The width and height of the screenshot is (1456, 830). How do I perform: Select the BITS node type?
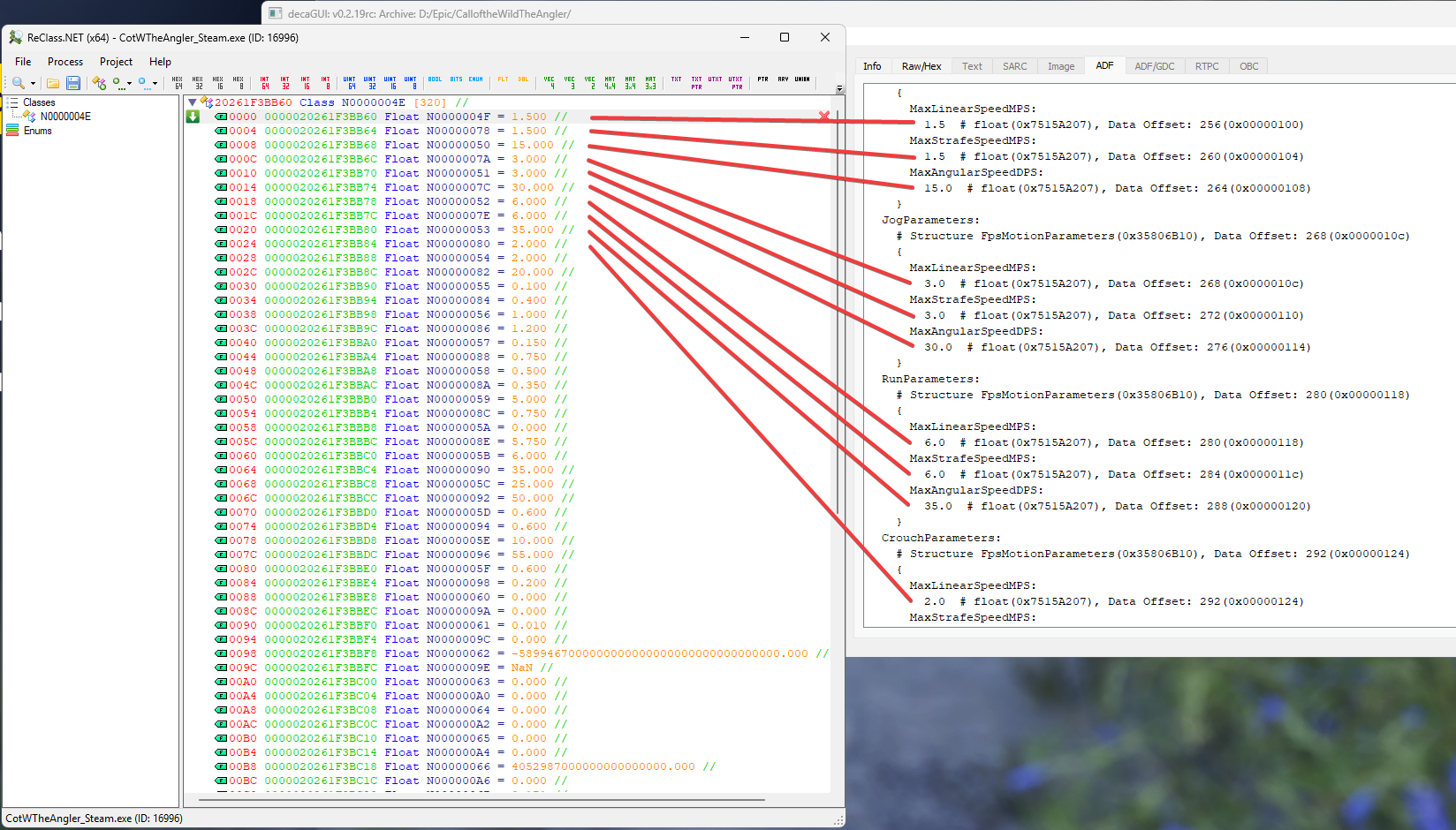456,79
